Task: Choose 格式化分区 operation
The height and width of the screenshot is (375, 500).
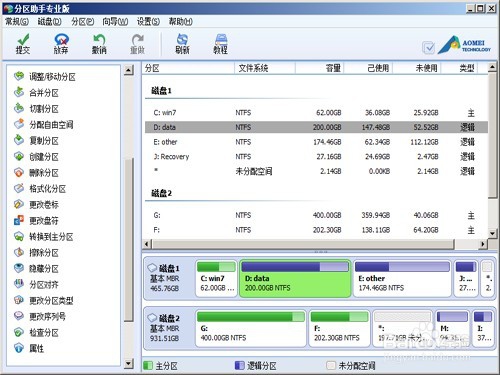Action: (40, 189)
